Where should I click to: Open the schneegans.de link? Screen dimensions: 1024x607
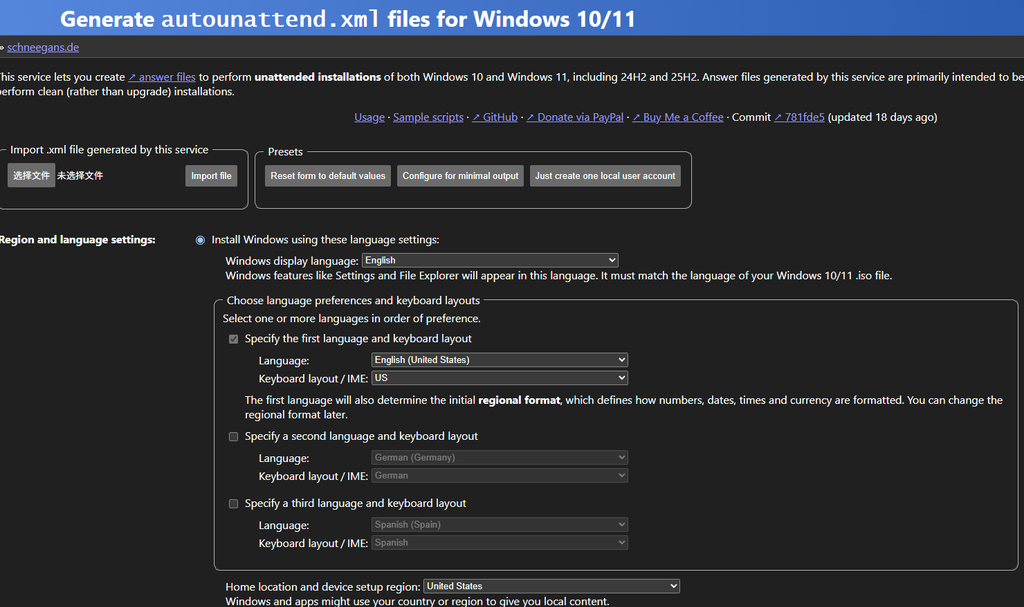point(43,47)
